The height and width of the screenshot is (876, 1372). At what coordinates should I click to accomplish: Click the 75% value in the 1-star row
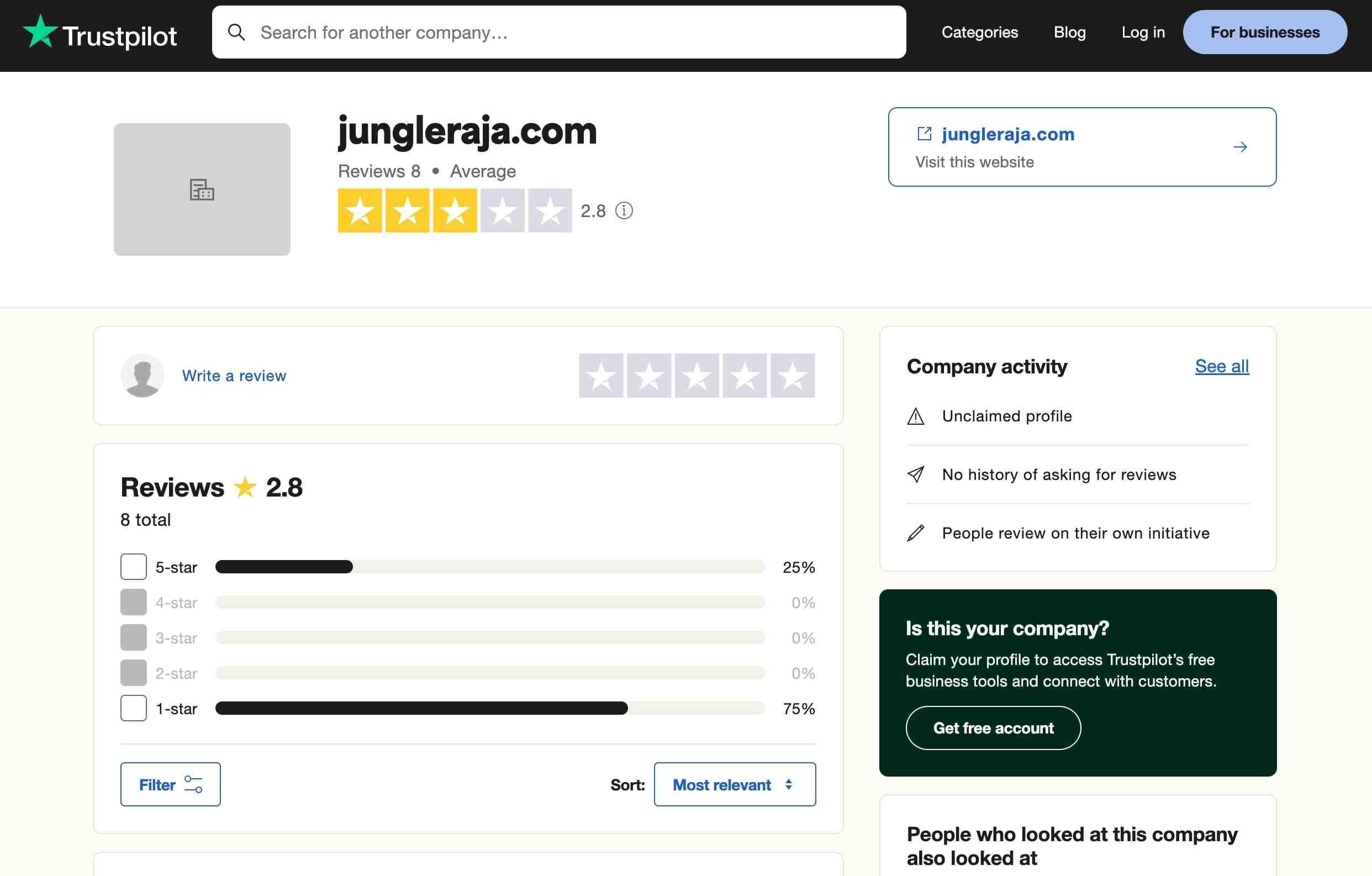(799, 709)
